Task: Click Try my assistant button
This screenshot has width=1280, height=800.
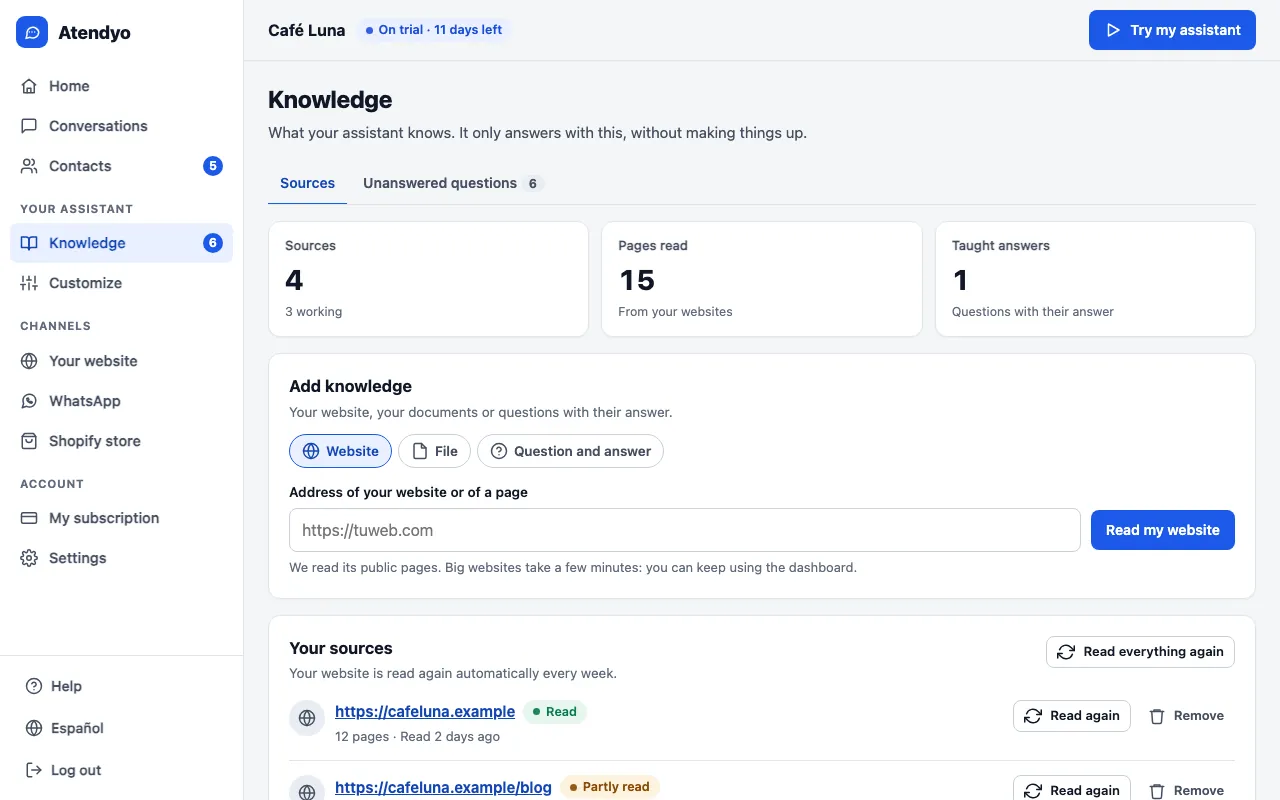Action: [1172, 30]
